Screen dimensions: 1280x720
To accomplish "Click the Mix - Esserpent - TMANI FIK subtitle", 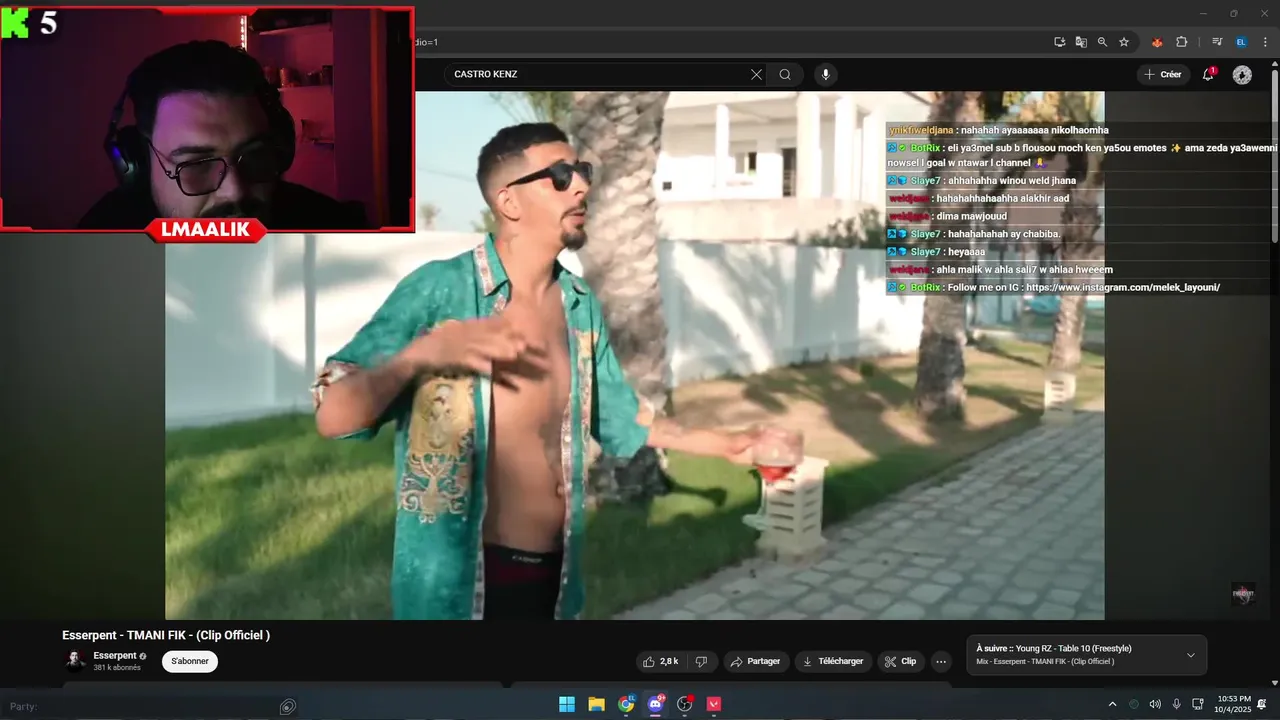I will point(1045,661).
